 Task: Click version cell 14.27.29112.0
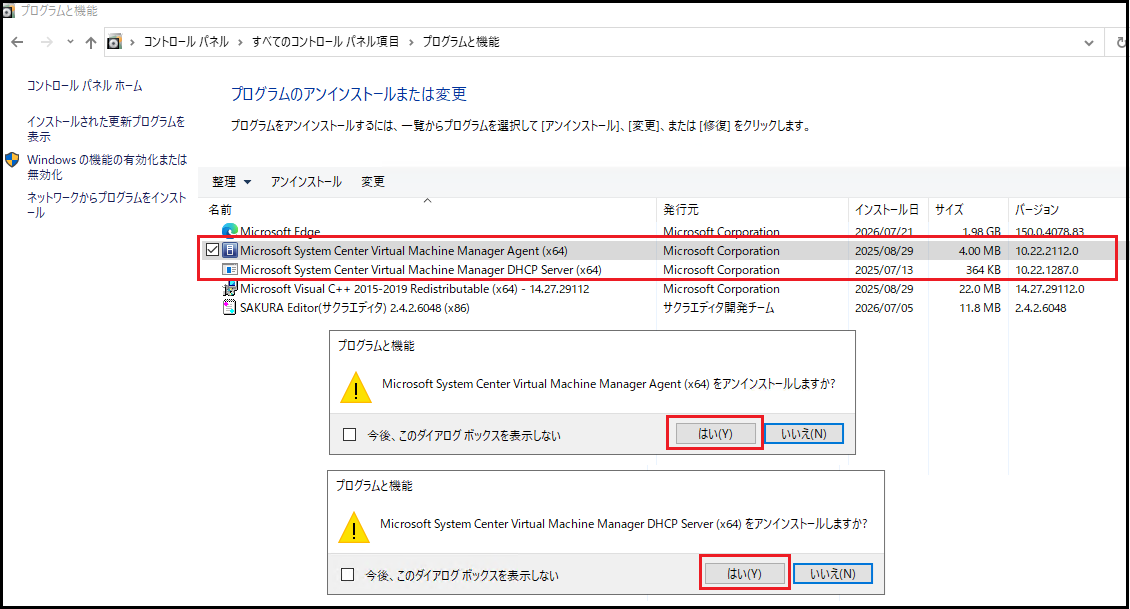pyautogui.click(x=1049, y=288)
